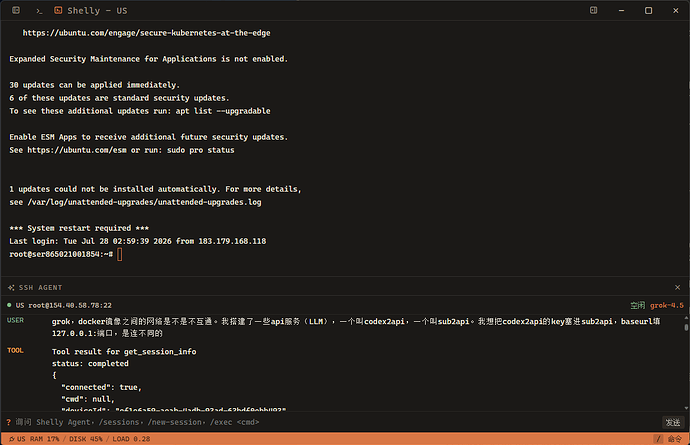The image size is (690, 445).
Task: Close the Shelly window
Action: pos(675,11)
